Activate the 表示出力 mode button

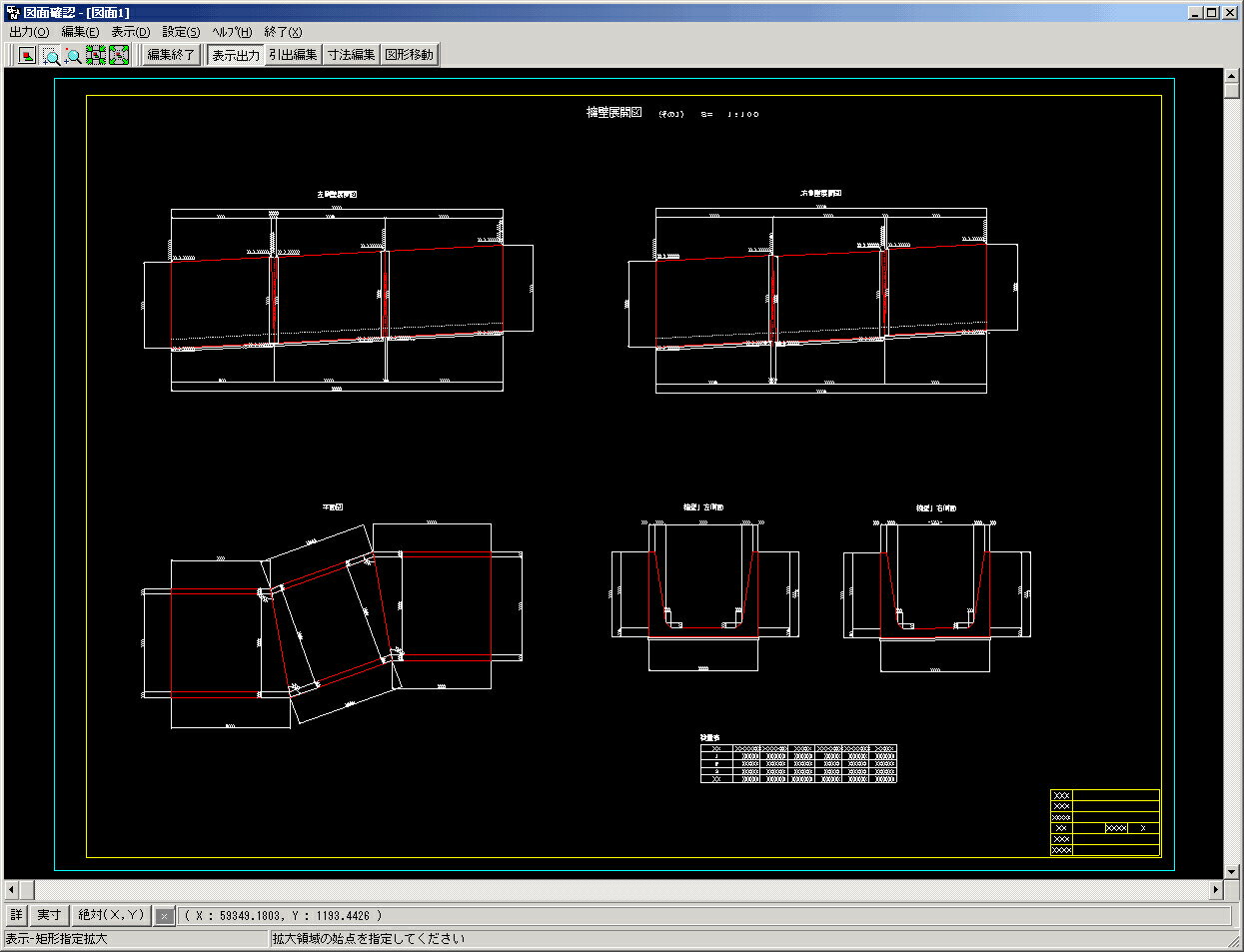click(x=236, y=55)
